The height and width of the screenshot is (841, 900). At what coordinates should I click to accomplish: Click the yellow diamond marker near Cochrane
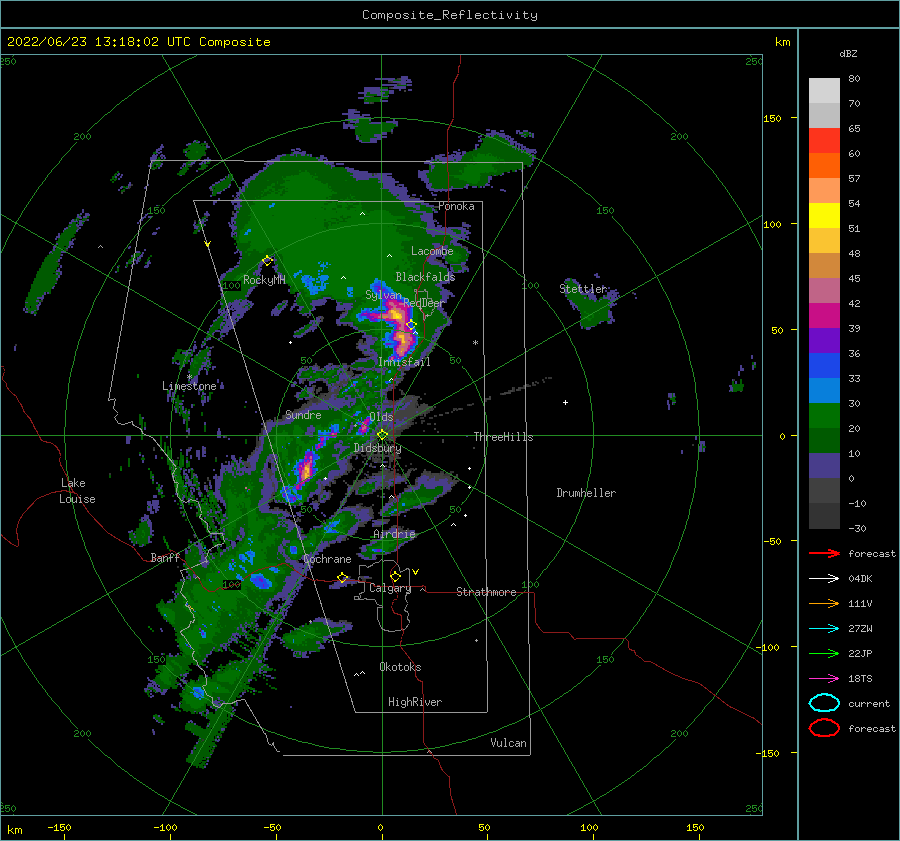tap(342, 577)
